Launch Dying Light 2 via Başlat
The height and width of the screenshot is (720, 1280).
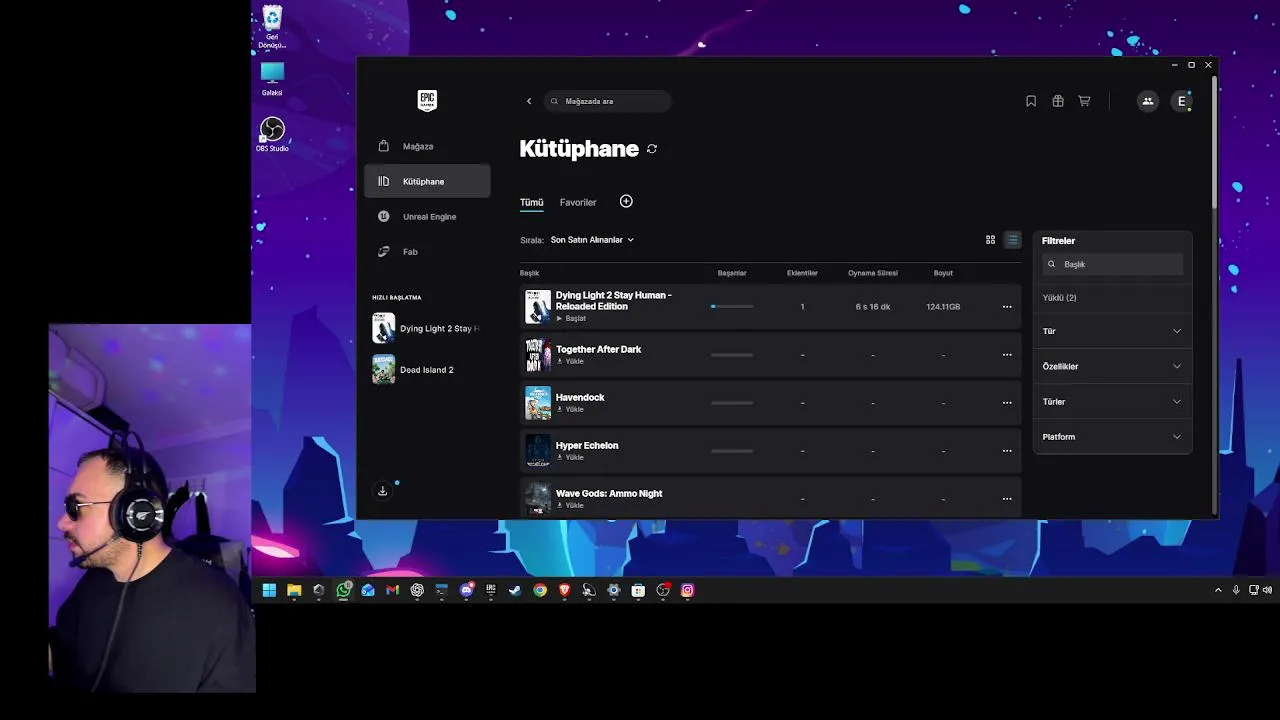tap(571, 318)
